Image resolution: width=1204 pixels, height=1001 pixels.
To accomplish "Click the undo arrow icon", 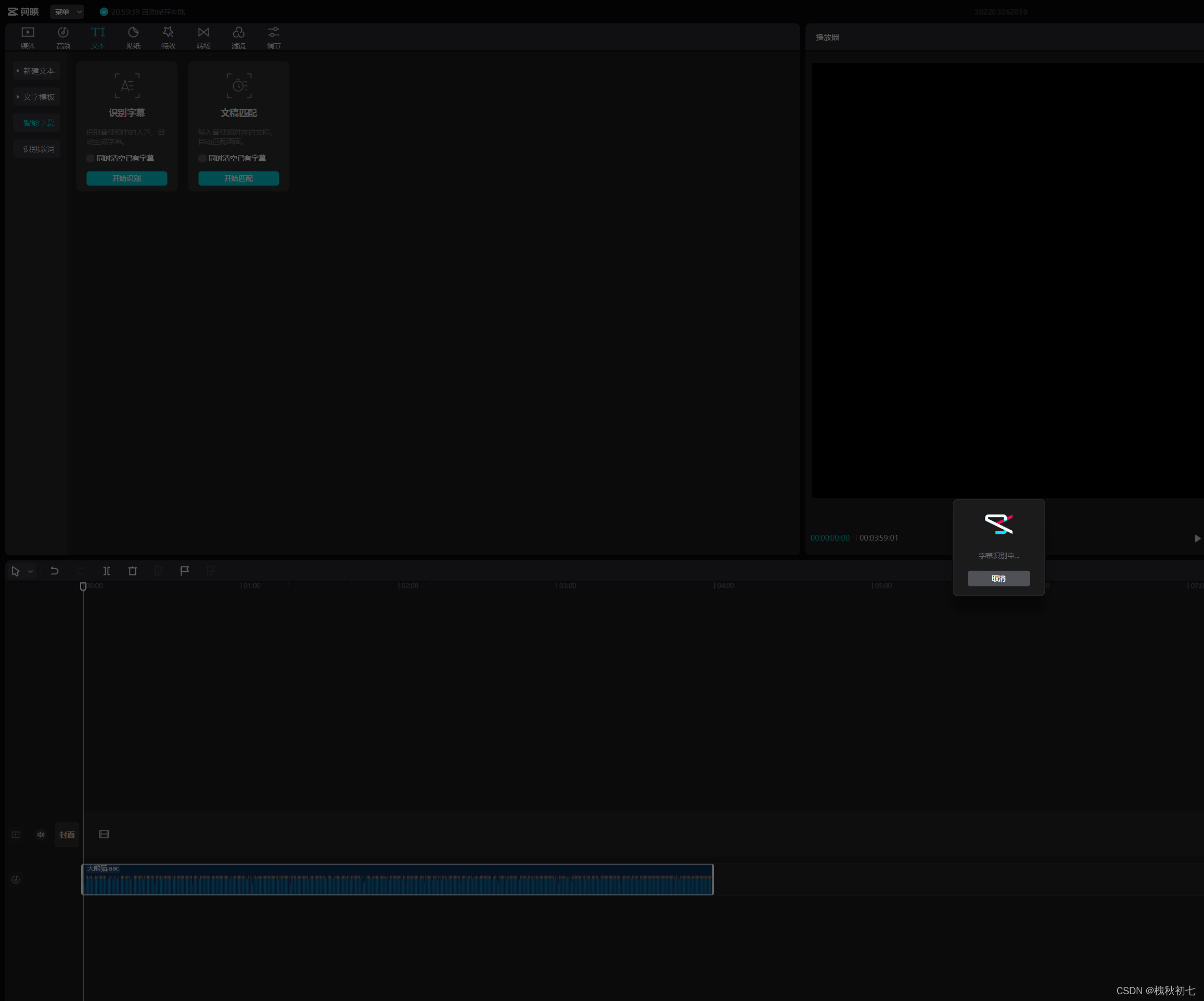I will pyautogui.click(x=55, y=571).
